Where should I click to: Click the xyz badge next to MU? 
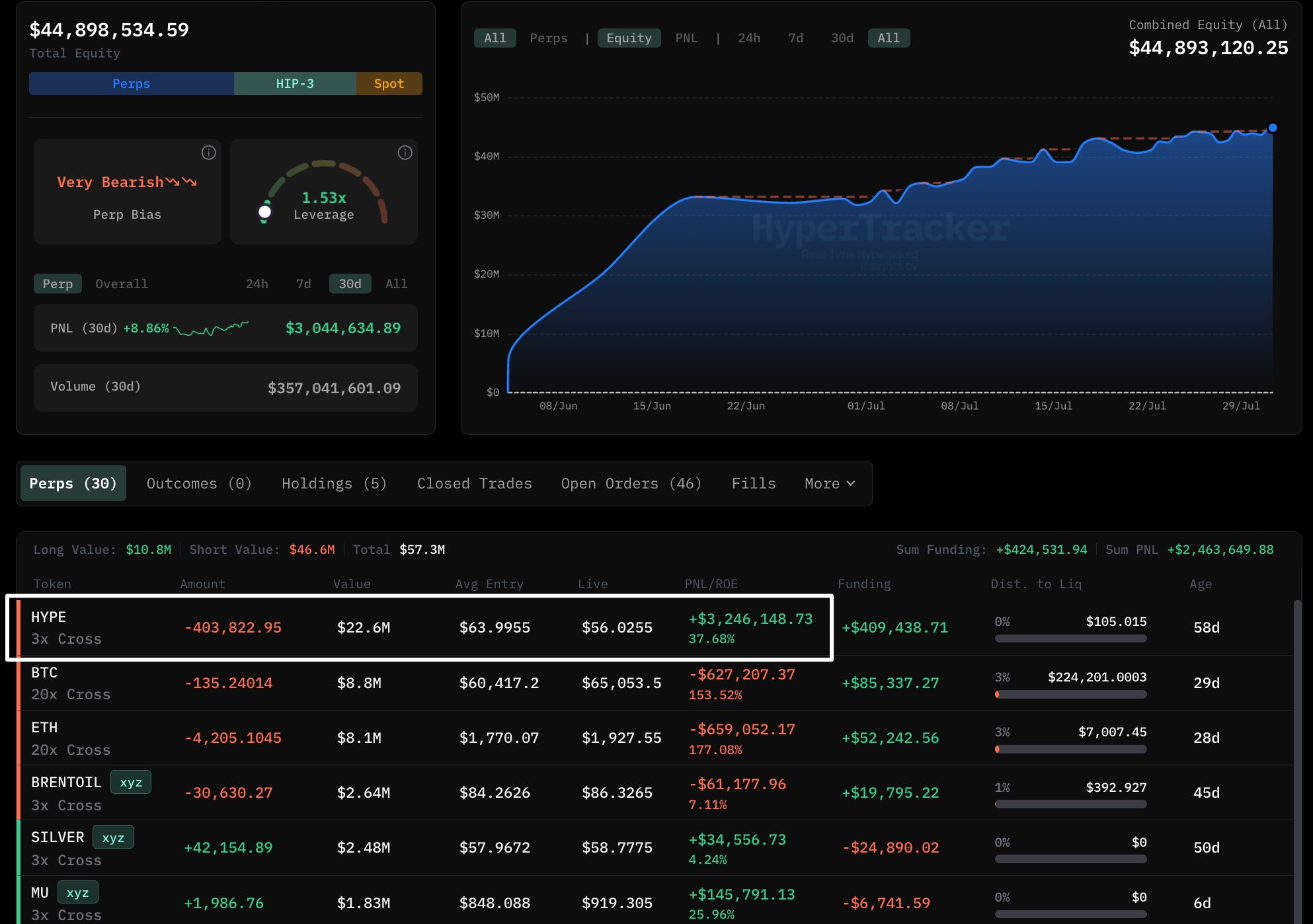tap(77, 892)
